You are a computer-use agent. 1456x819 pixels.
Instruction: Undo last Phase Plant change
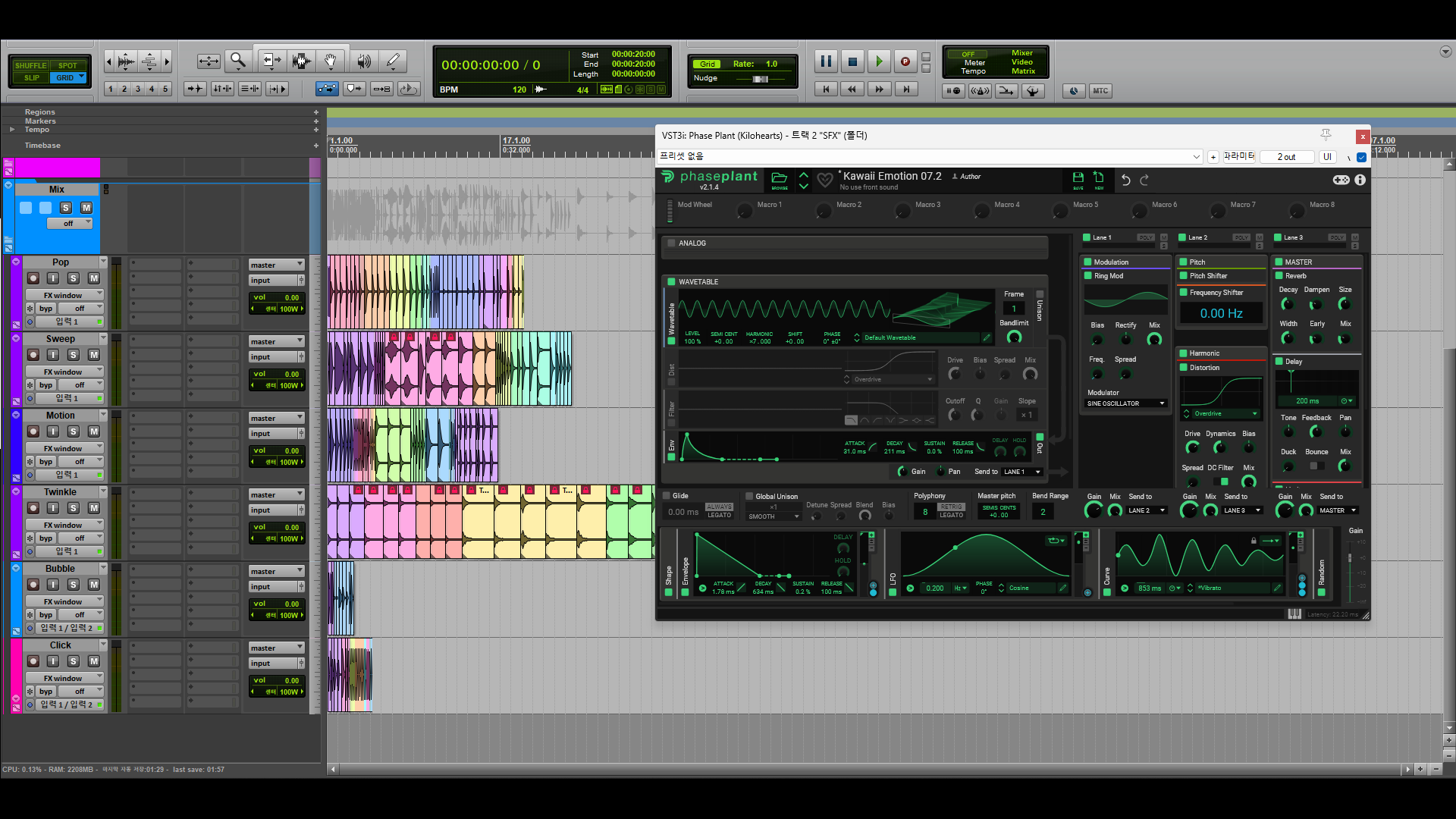1126,180
